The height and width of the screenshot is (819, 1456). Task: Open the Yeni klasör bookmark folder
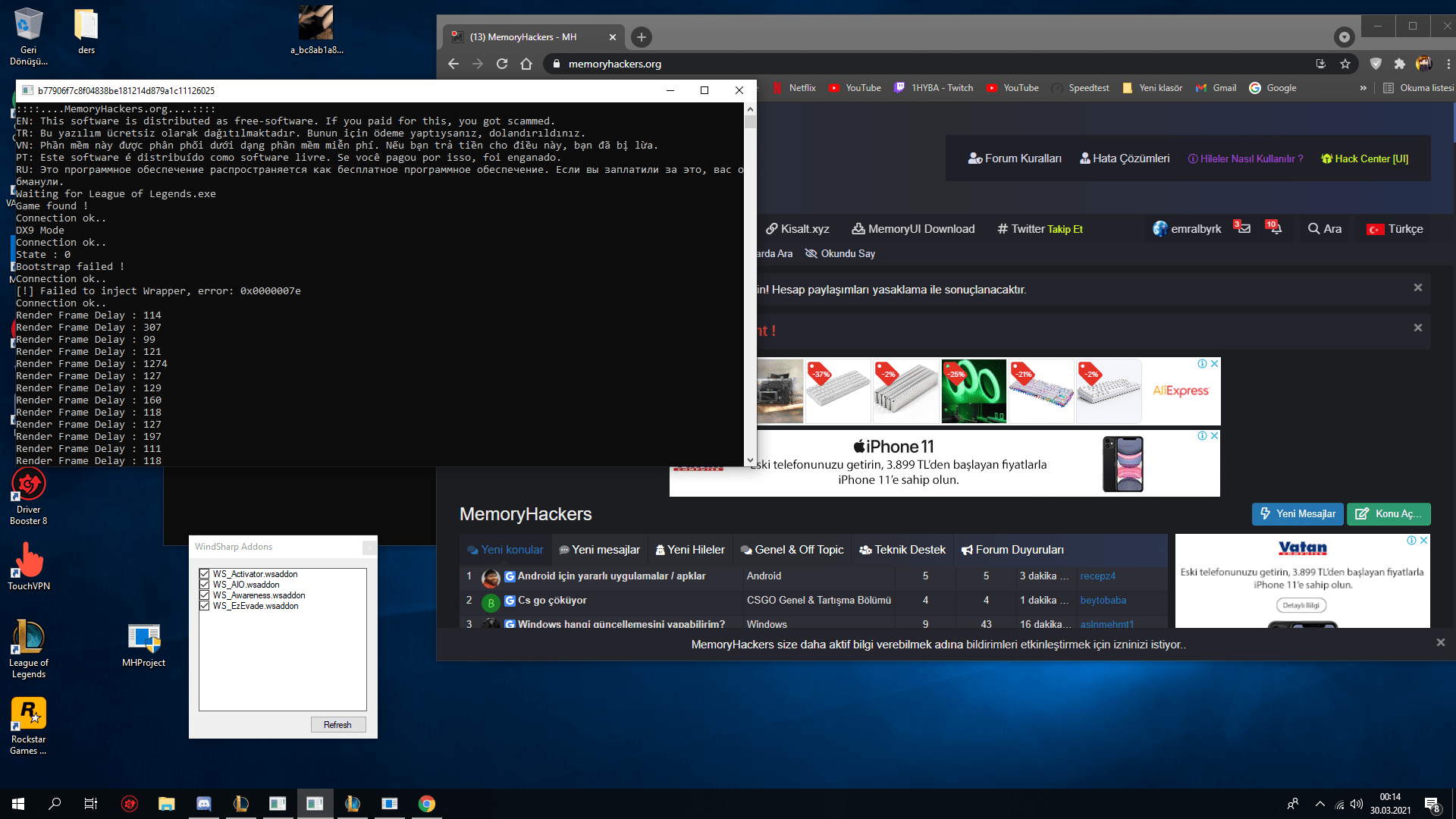click(1153, 88)
